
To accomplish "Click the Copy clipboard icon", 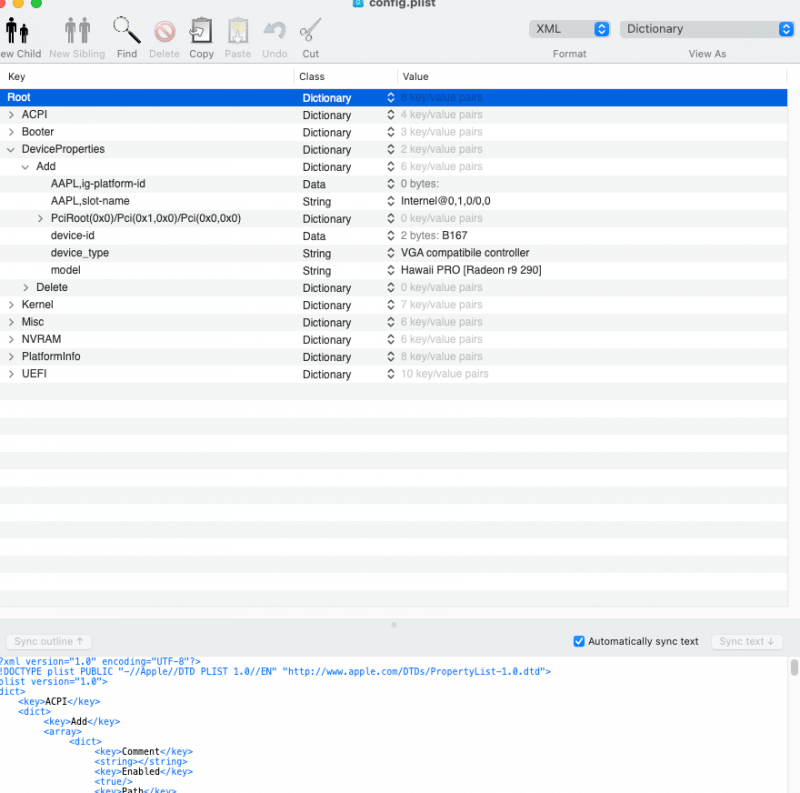I will pos(201,31).
